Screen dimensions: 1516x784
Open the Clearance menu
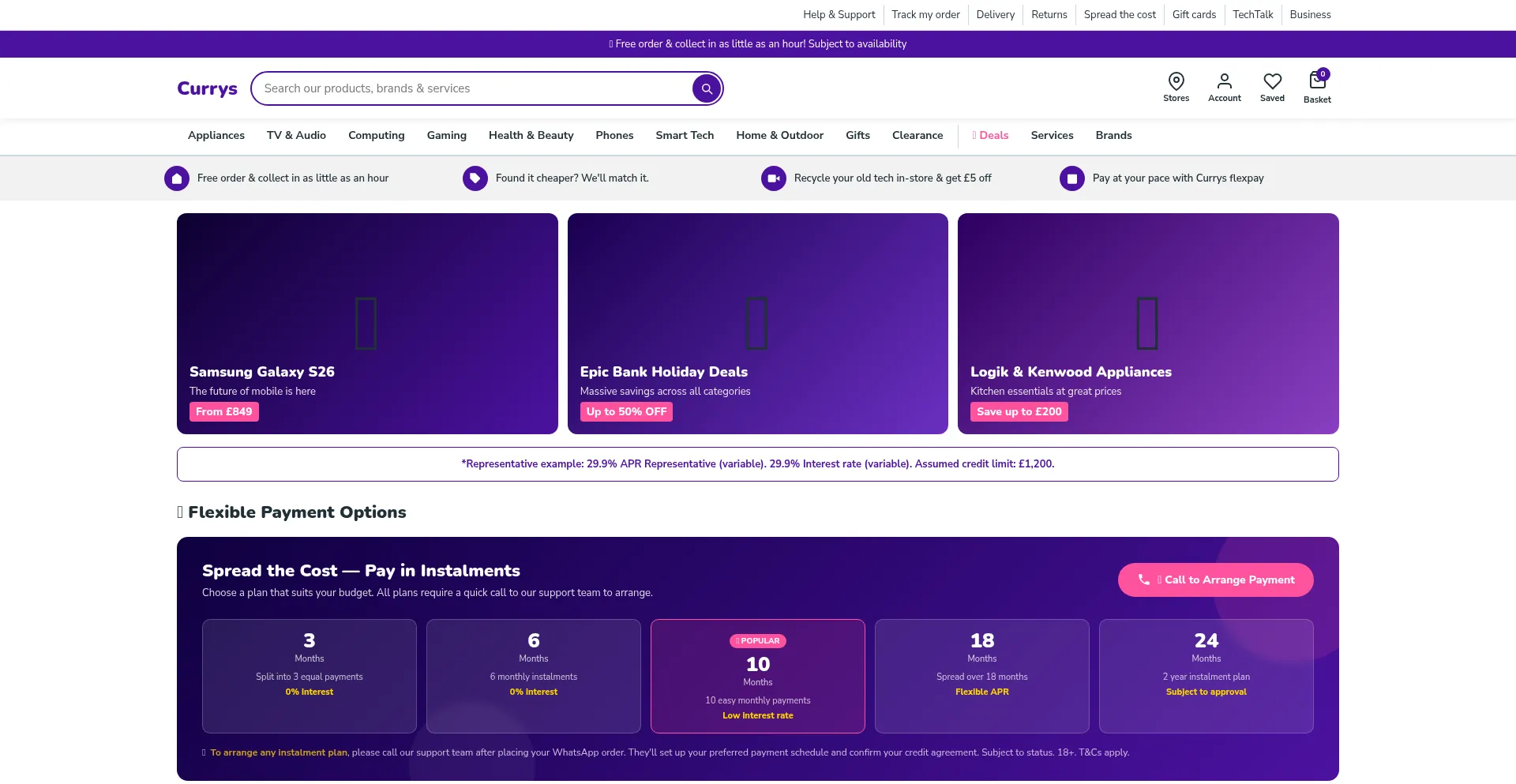pos(917,136)
